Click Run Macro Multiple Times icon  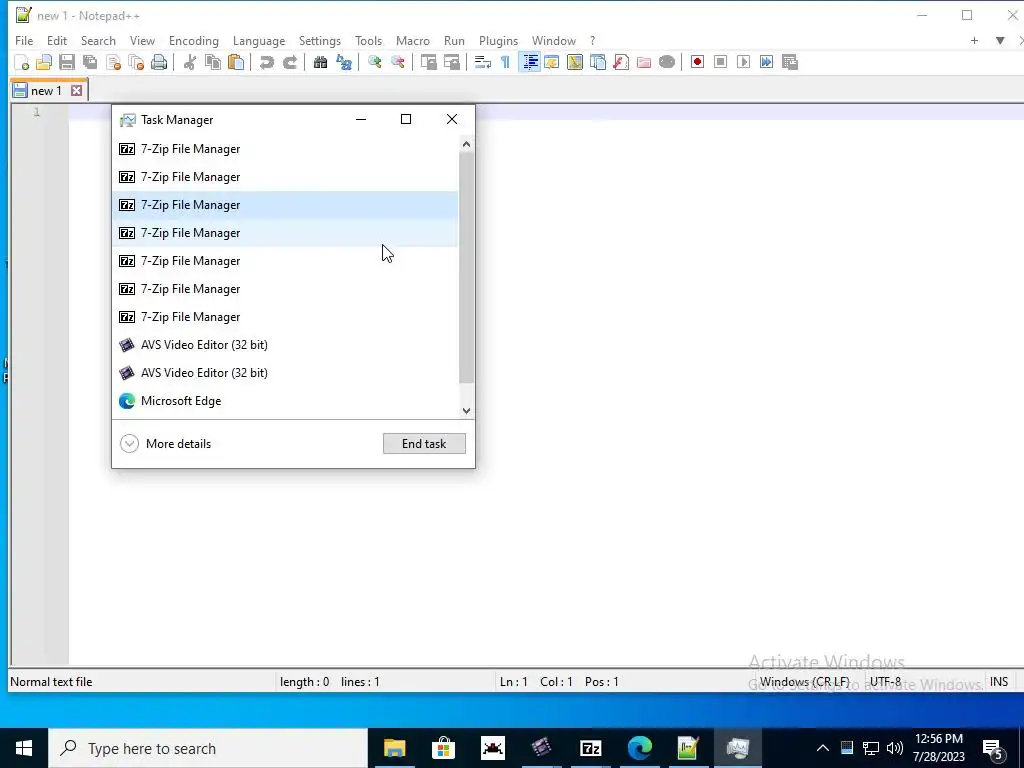[x=766, y=62]
